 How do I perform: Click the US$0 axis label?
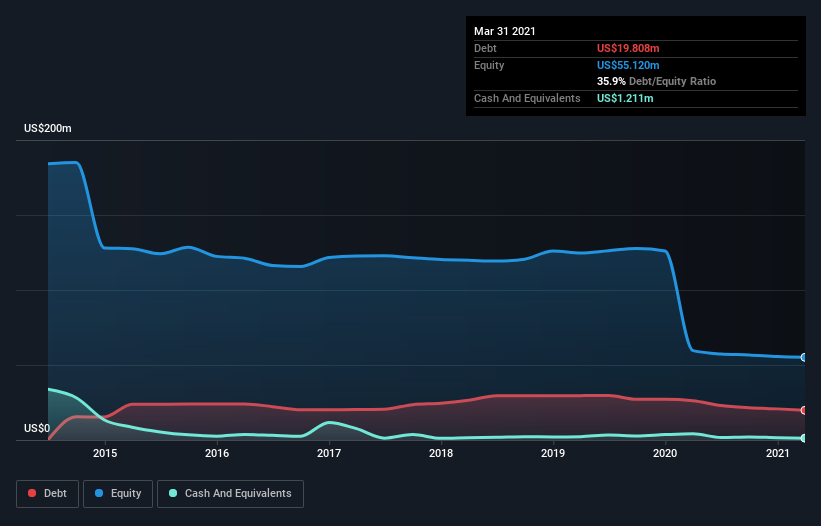[37, 428]
